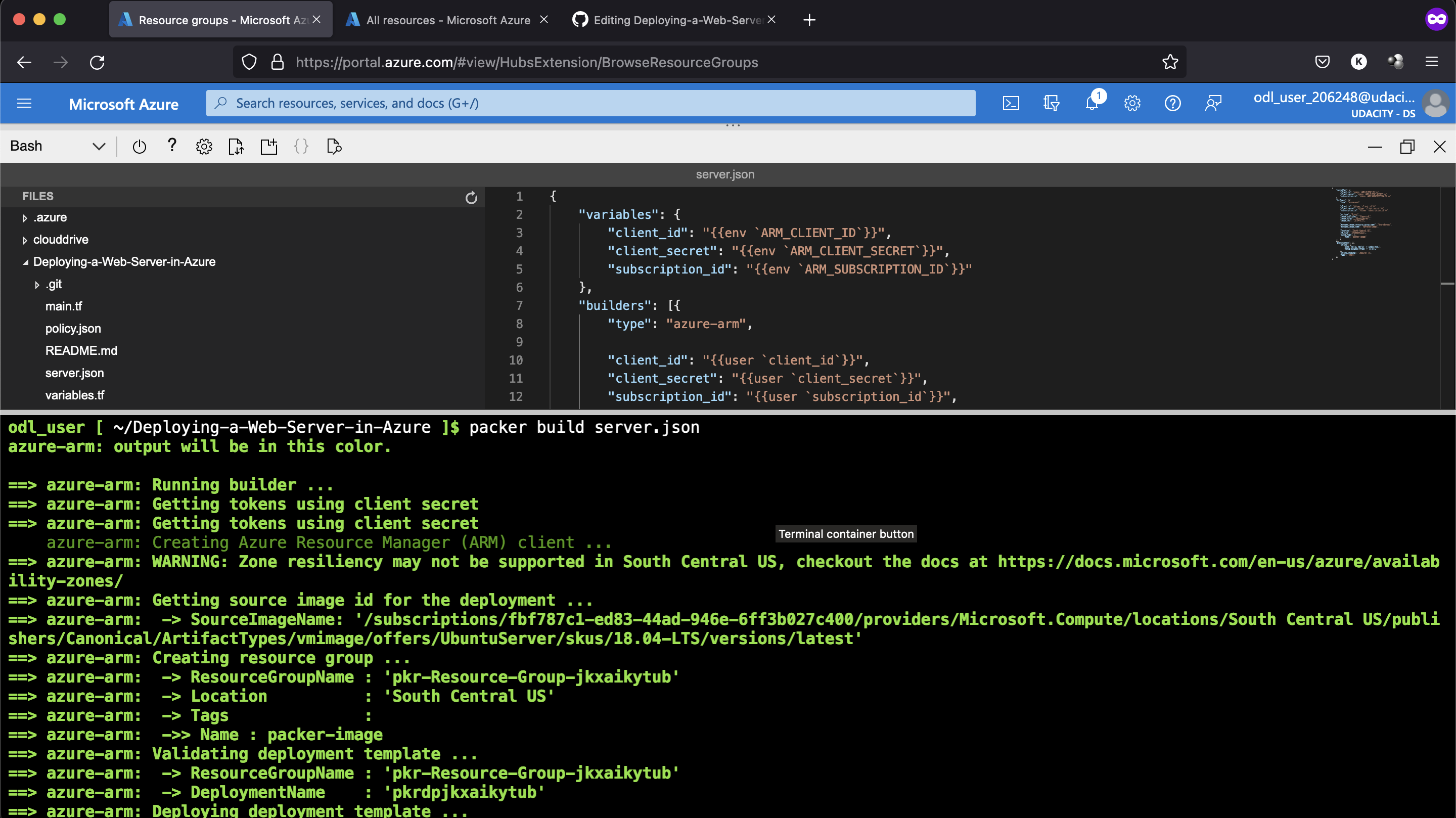Screen dimensions: 1456x818
Task: Refresh the FILES tree in the editor
Action: point(472,198)
